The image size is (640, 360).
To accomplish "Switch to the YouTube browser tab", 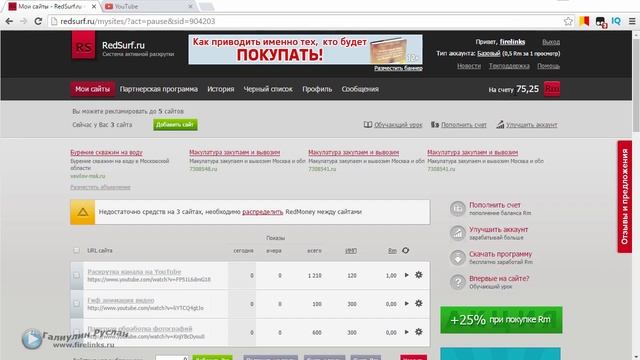I will [x=147, y=7].
